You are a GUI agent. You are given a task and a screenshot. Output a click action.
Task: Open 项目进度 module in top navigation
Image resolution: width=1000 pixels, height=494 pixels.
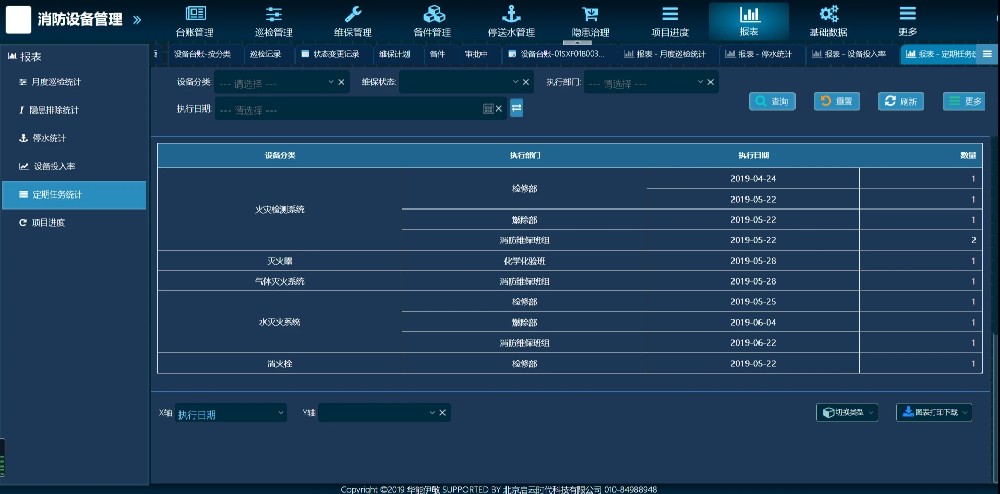click(x=670, y=21)
